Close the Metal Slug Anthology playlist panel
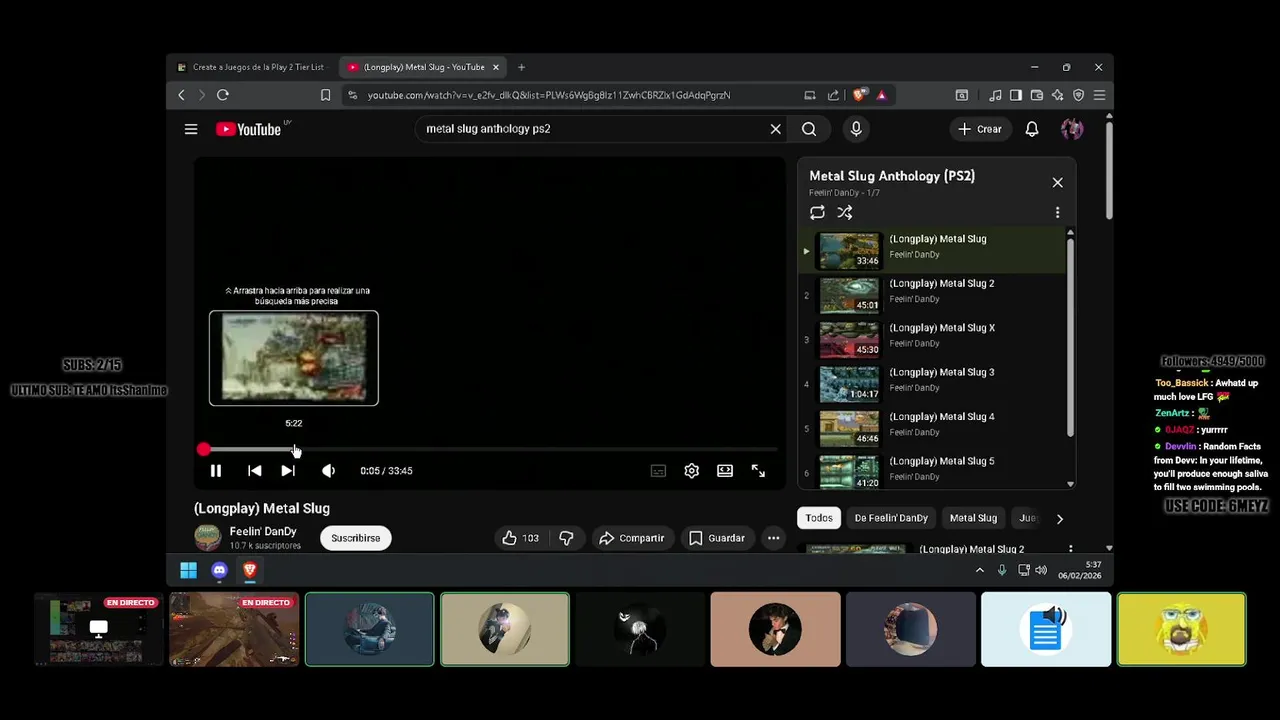 click(x=1057, y=183)
